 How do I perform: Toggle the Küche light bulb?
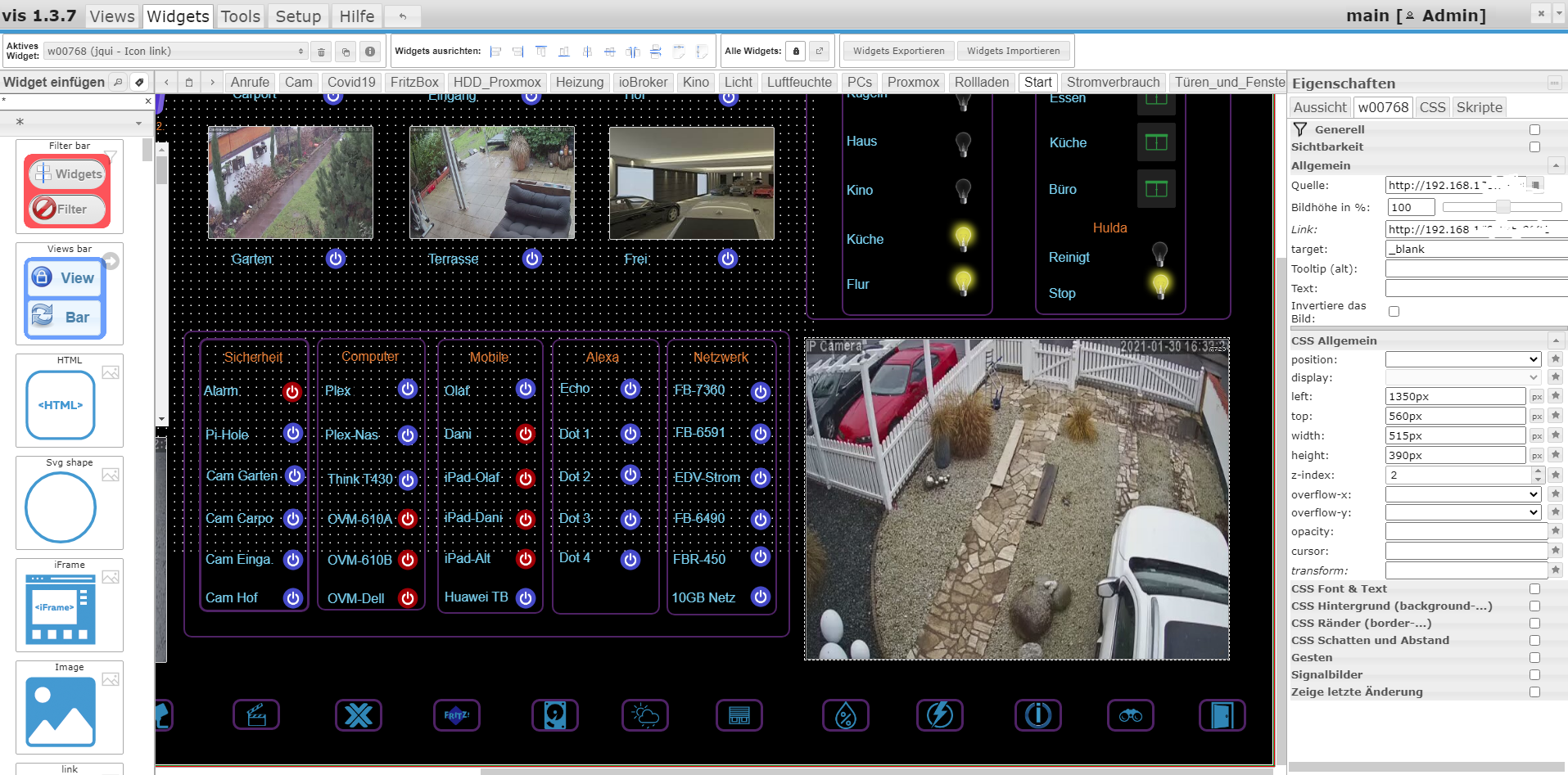point(963,238)
